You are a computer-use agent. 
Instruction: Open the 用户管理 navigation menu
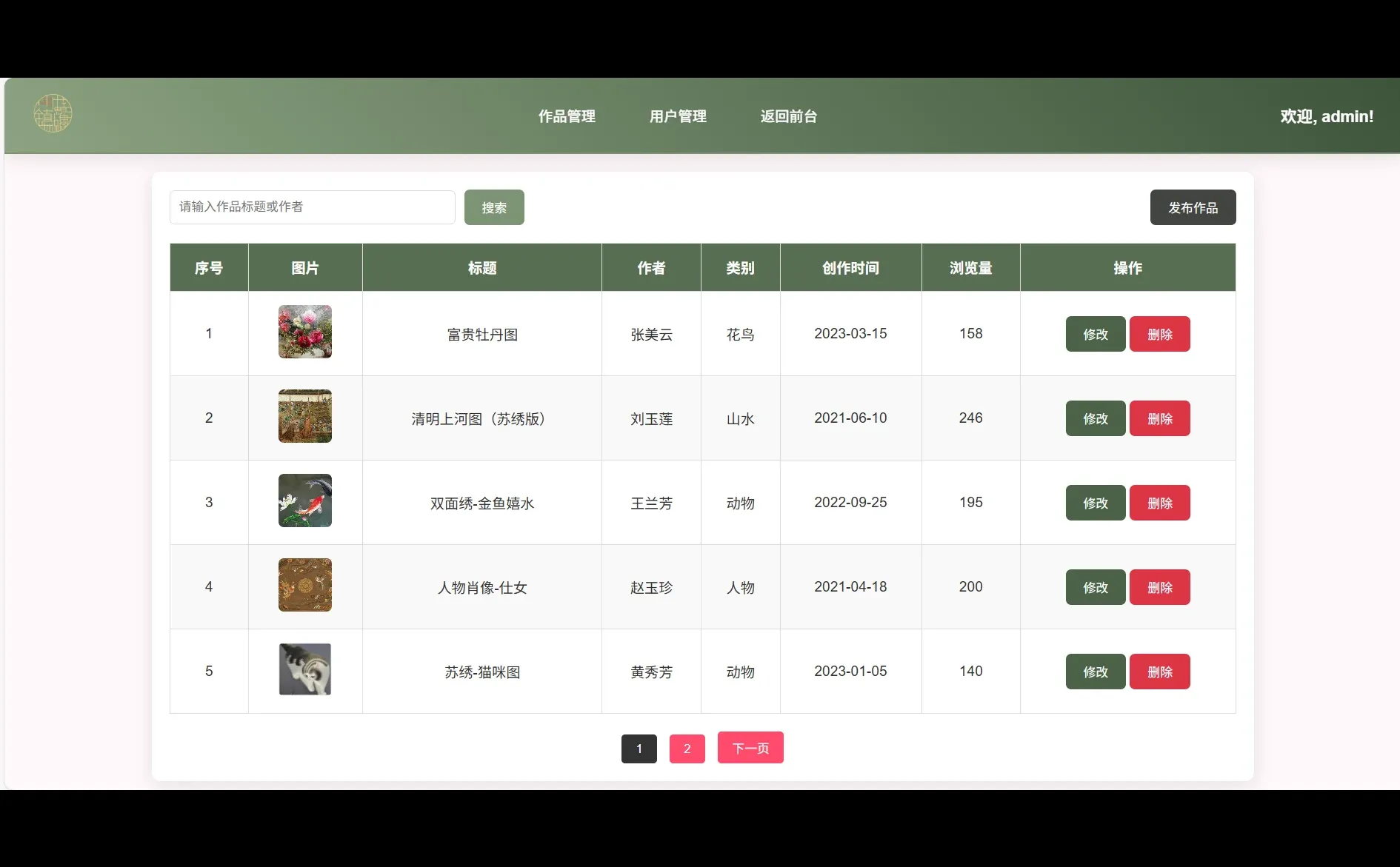(x=677, y=116)
